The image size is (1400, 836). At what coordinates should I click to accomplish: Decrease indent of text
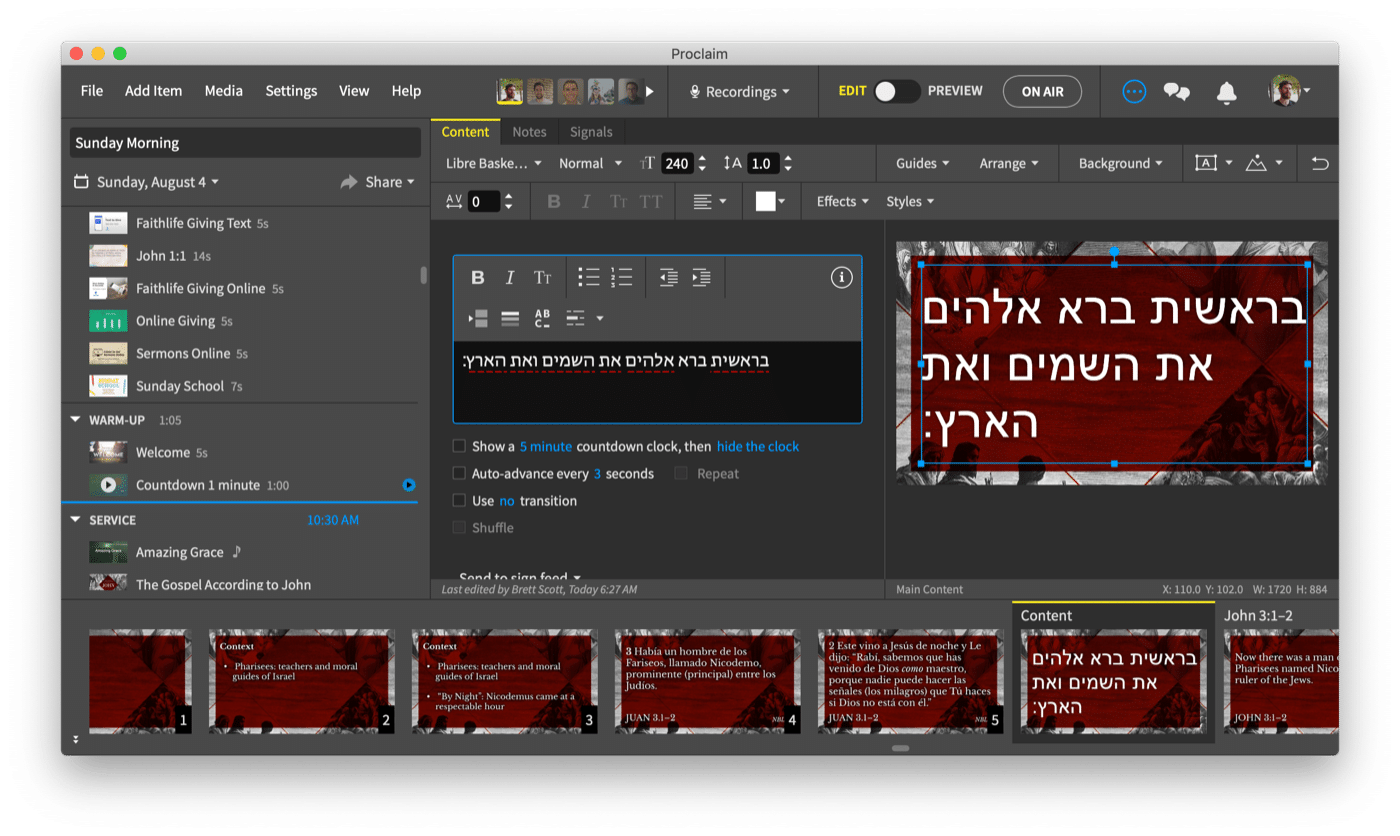(x=669, y=277)
